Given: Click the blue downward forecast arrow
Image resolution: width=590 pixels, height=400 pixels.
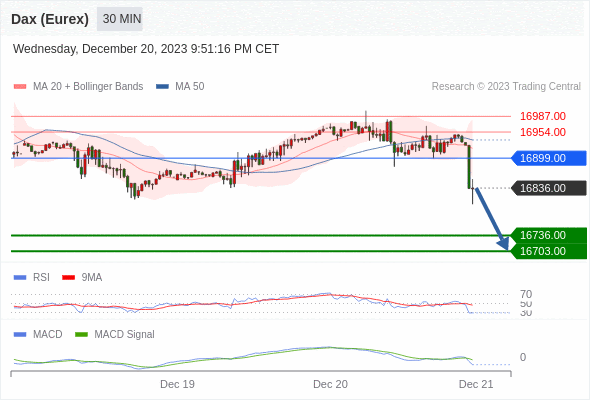Looking at the screenshot, I should (492, 218).
